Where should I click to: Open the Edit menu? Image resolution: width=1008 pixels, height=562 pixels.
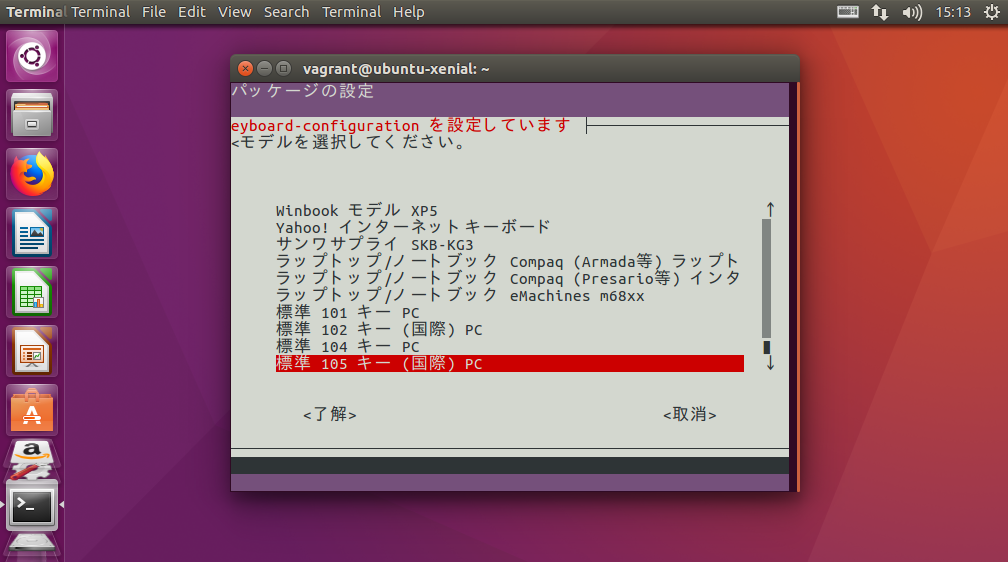[x=192, y=12]
